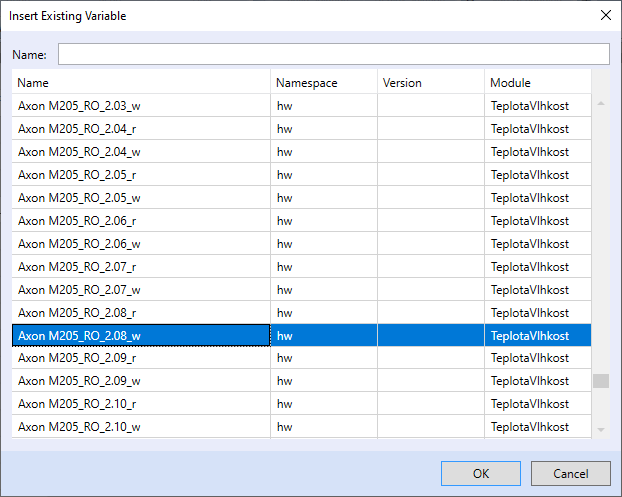The width and height of the screenshot is (622, 497).
Task: Focus the Name search input field
Action: point(333,54)
